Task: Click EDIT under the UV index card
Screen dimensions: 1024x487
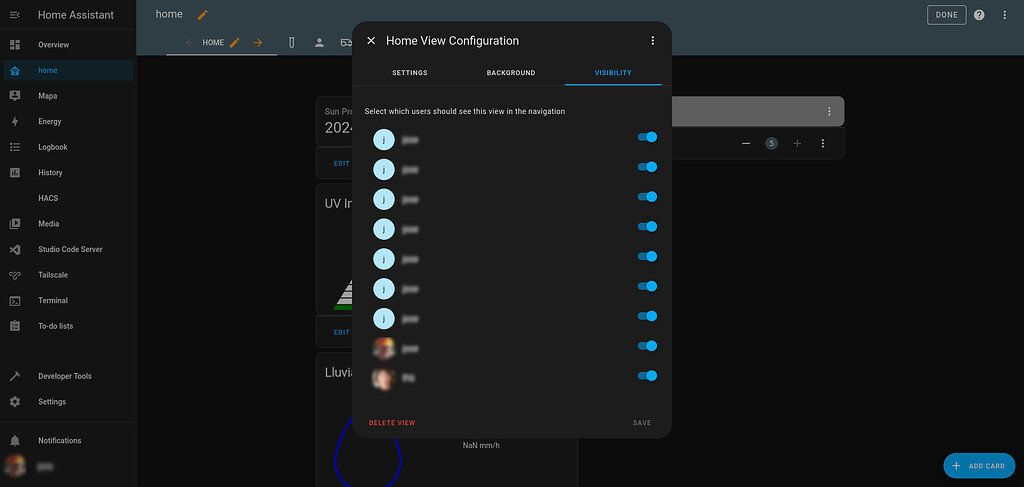Action: (x=342, y=332)
